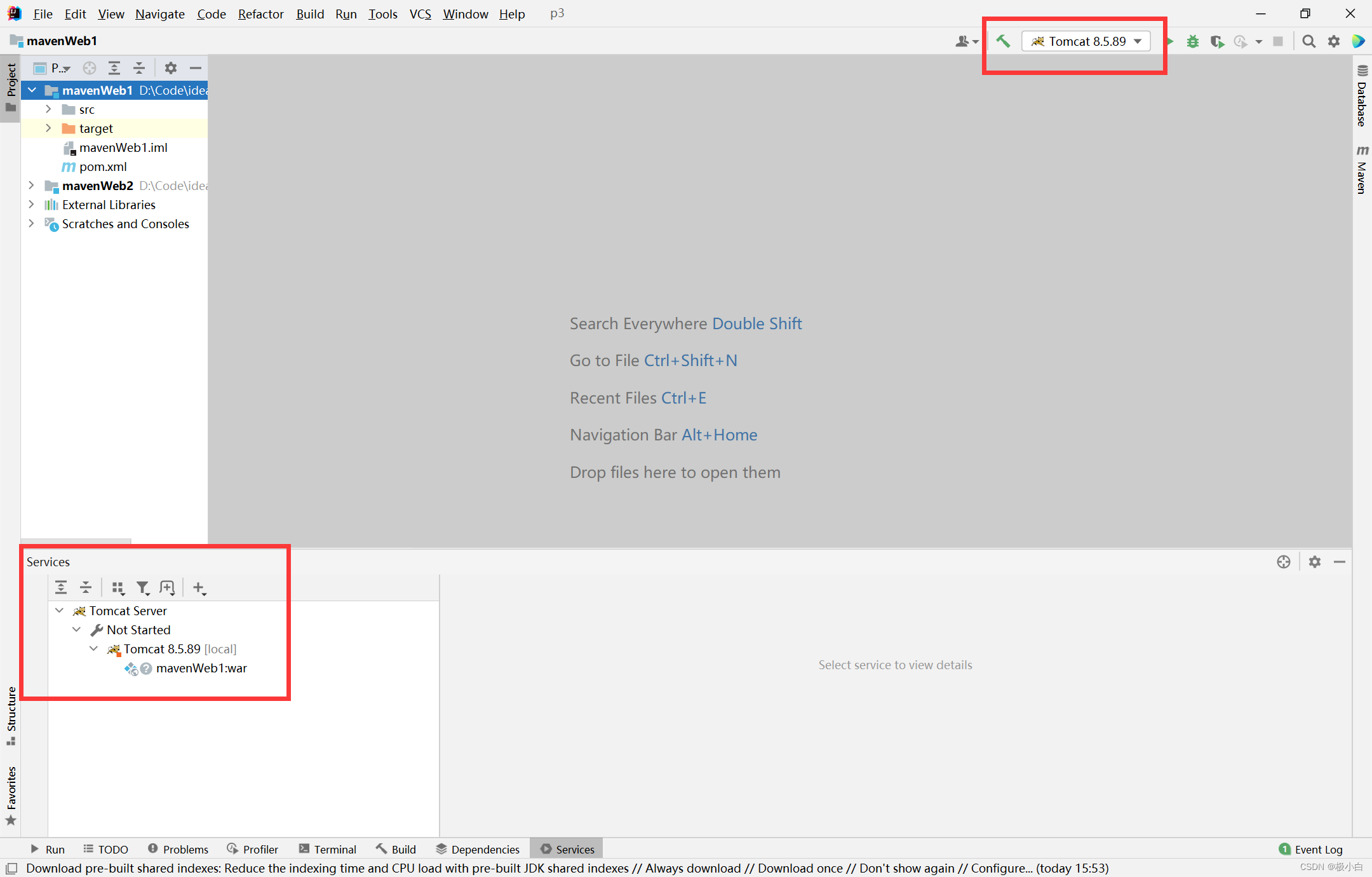Open the Project view selector dropdown
The image size is (1372, 877).
[x=52, y=68]
